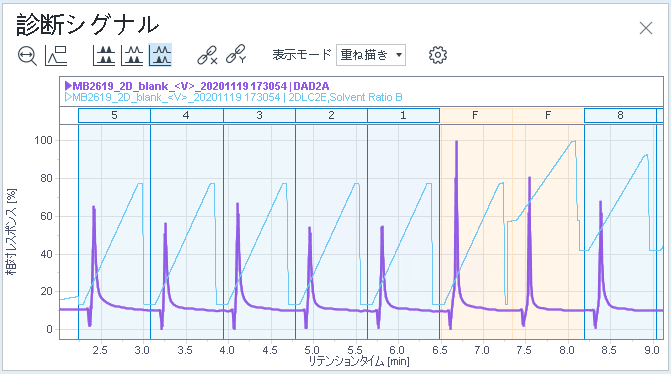Screen dimensions: 671x374
Task: Select the 2DLC2E Solvent Ratio B legend entry
Action: click(x=238, y=97)
